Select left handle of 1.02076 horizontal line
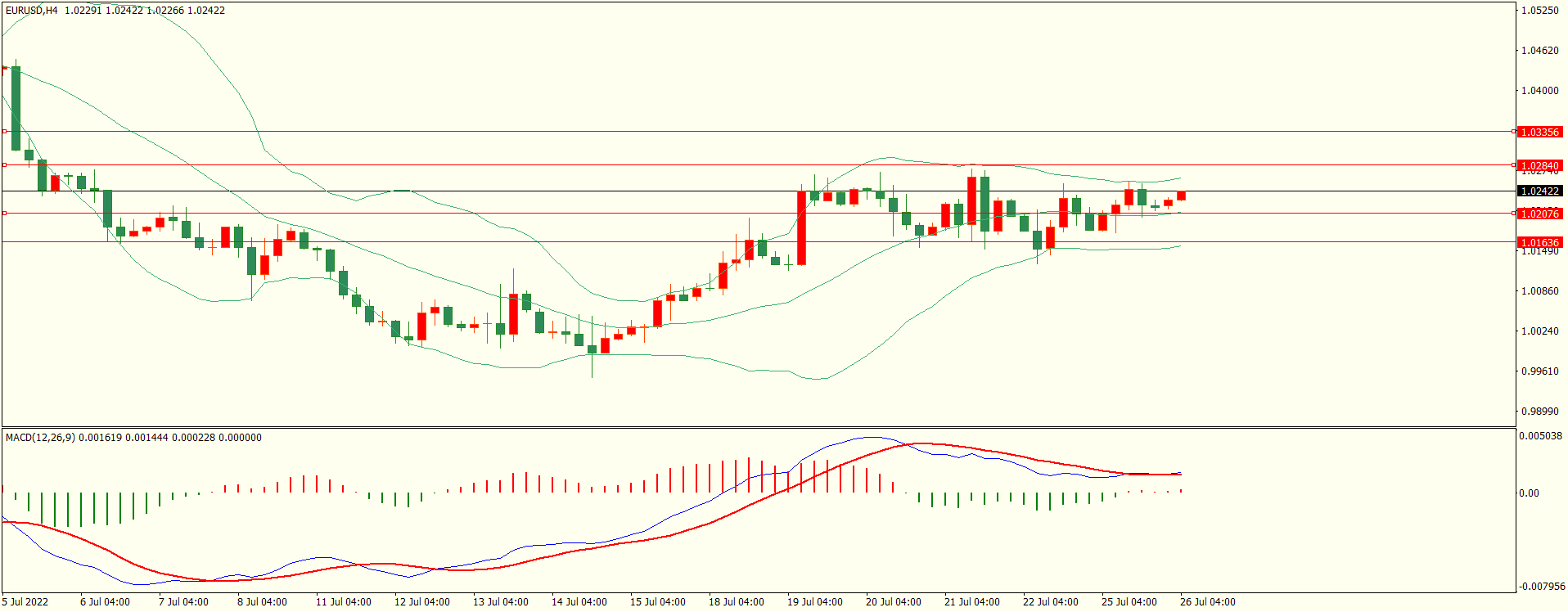This screenshot has width=1568, height=612. 4,213
